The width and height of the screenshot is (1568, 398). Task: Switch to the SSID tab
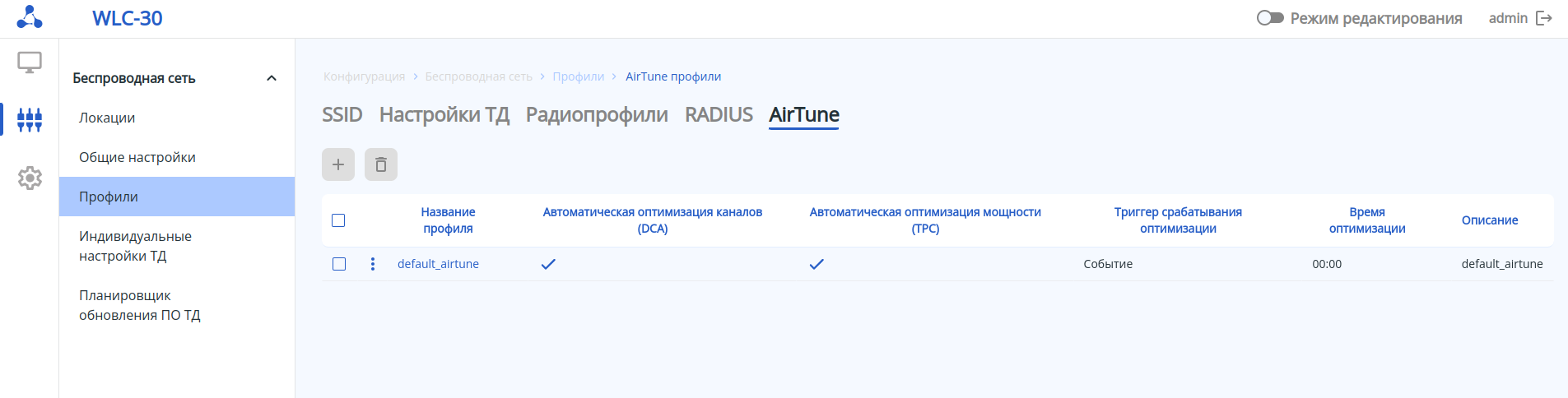[342, 114]
